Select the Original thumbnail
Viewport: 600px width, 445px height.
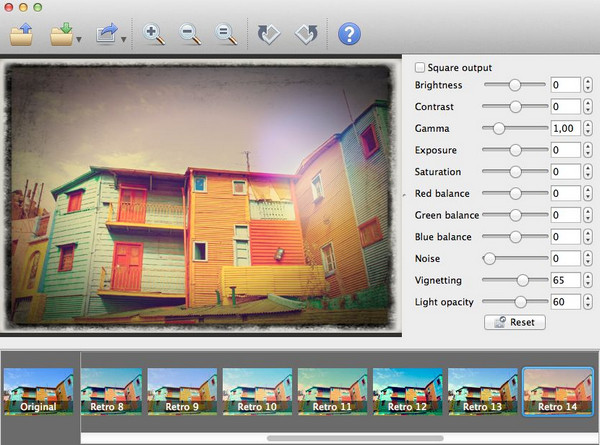39,391
